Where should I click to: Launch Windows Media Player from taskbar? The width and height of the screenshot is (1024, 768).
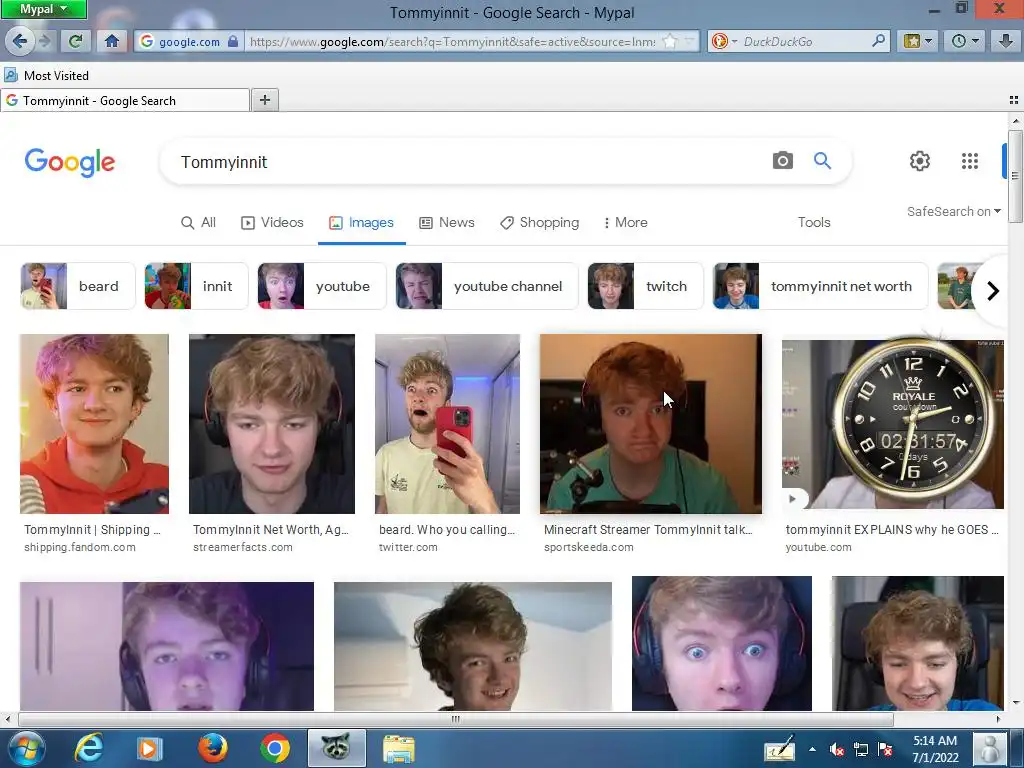pyautogui.click(x=149, y=748)
